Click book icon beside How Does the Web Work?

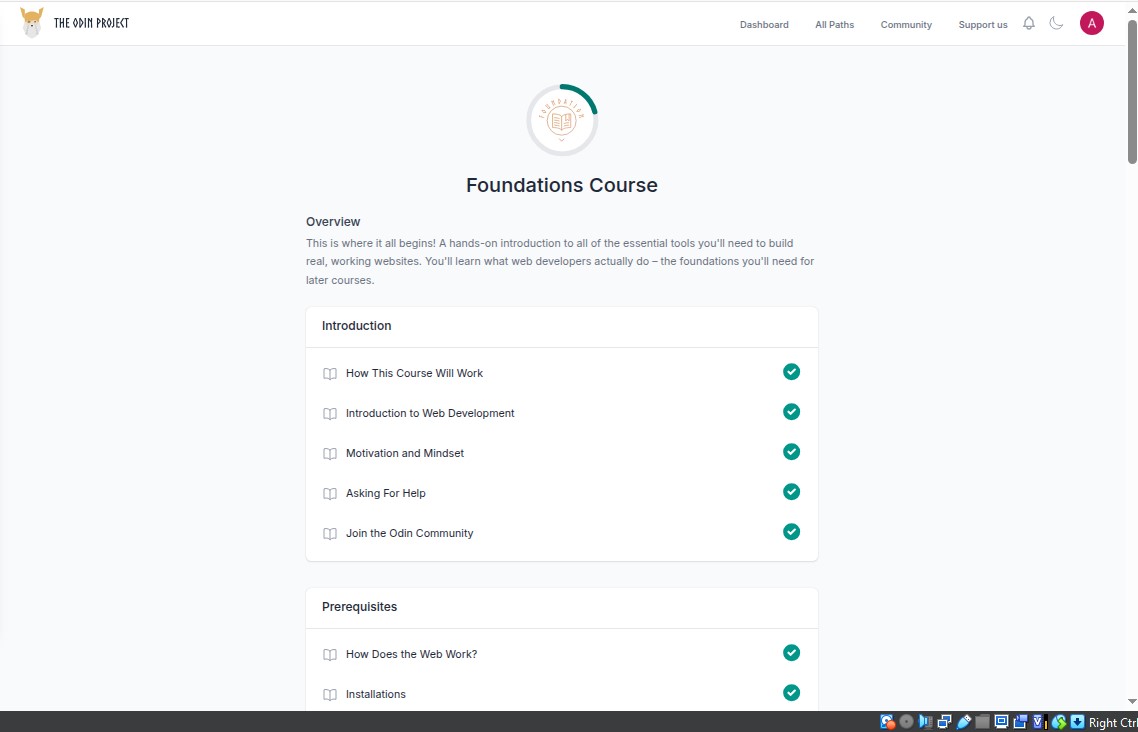pyautogui.click(x=329, y=654)
